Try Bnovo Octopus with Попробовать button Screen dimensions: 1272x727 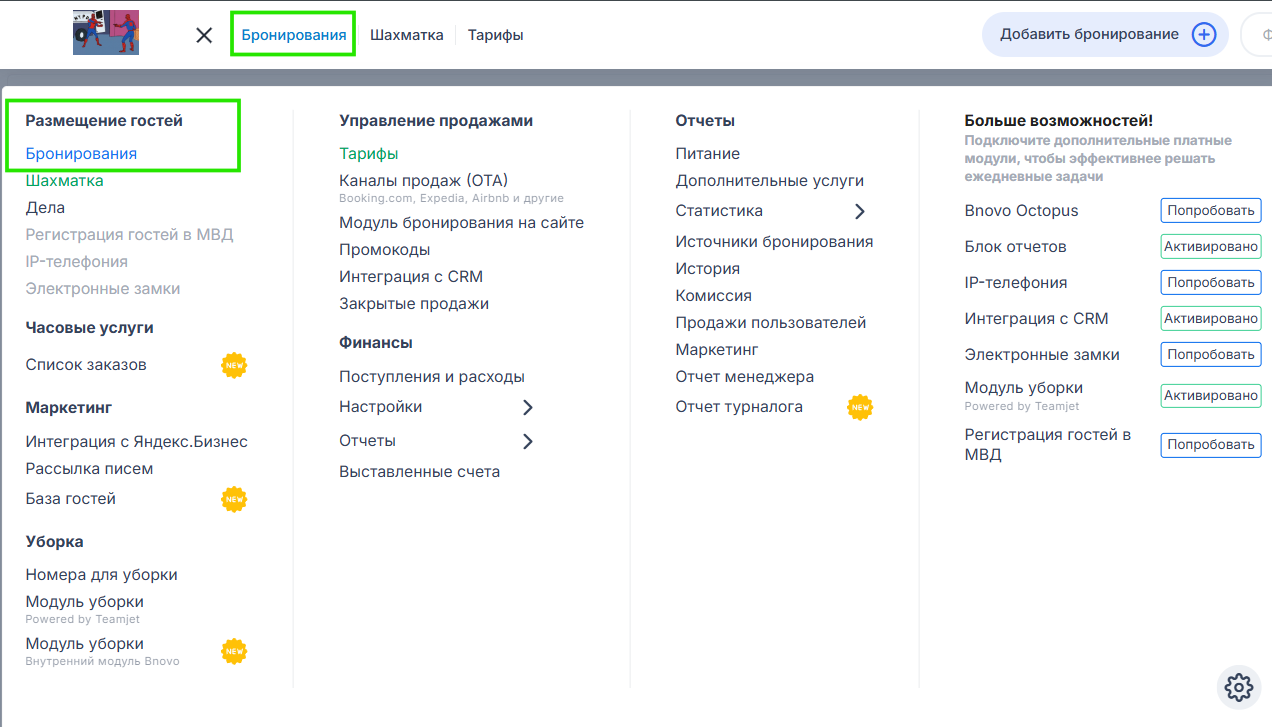[x=1210, y=211]
